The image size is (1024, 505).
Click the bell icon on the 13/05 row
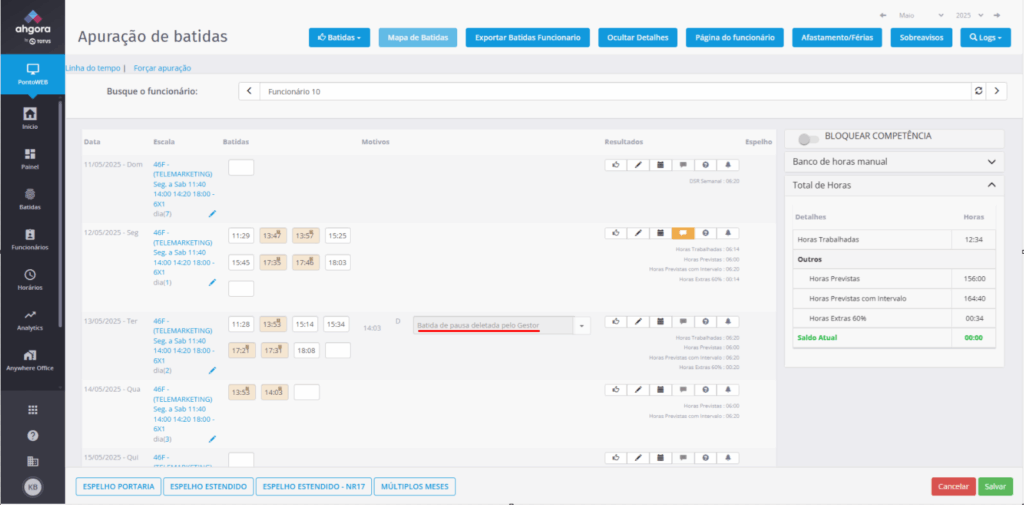(728, 322)
